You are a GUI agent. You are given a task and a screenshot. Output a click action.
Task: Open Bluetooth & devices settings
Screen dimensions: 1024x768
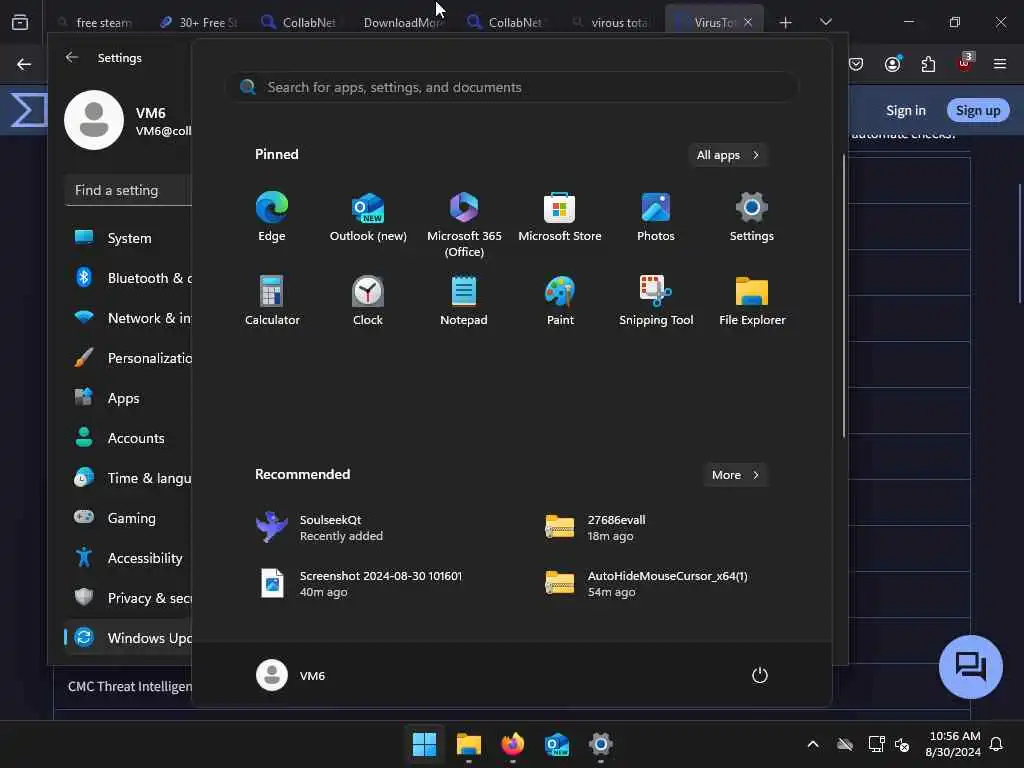point(128,278)
